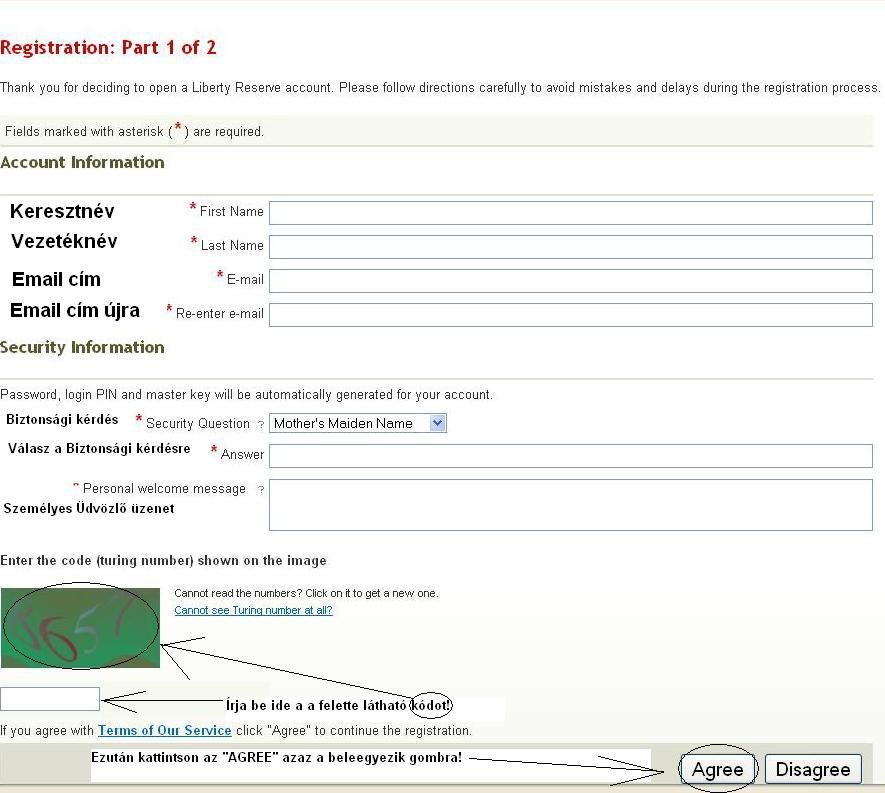The height and width of the screenshot is (793, 885).
Task: Click the Disagree button
Action: pyautogui.click(x=813, y=769)
